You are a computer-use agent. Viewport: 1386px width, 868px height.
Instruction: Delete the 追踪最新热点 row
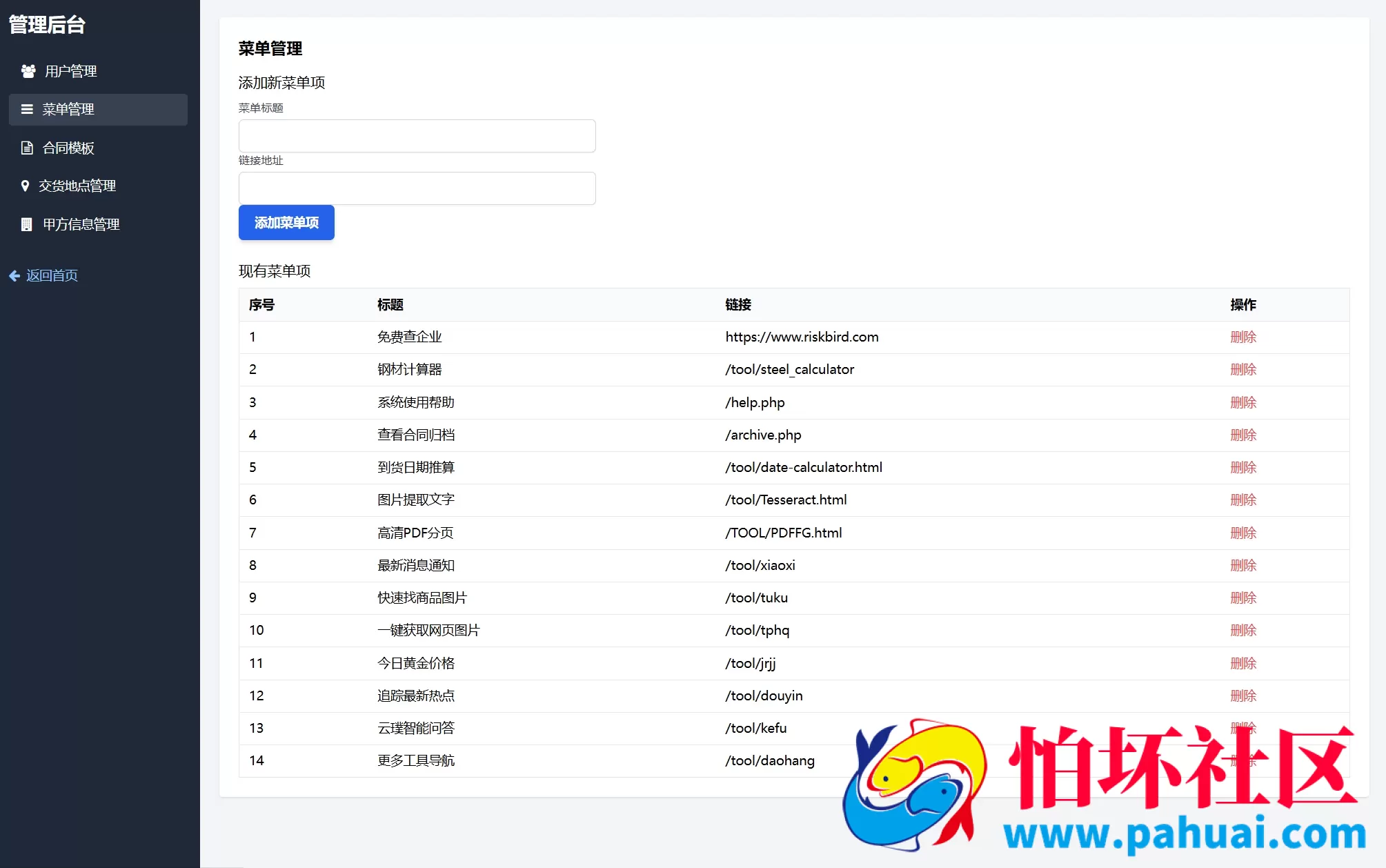[x=1243, y=696]
